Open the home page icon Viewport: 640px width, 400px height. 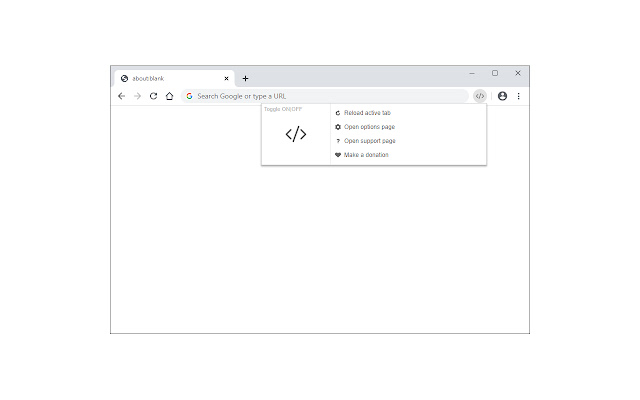(169, 96)
